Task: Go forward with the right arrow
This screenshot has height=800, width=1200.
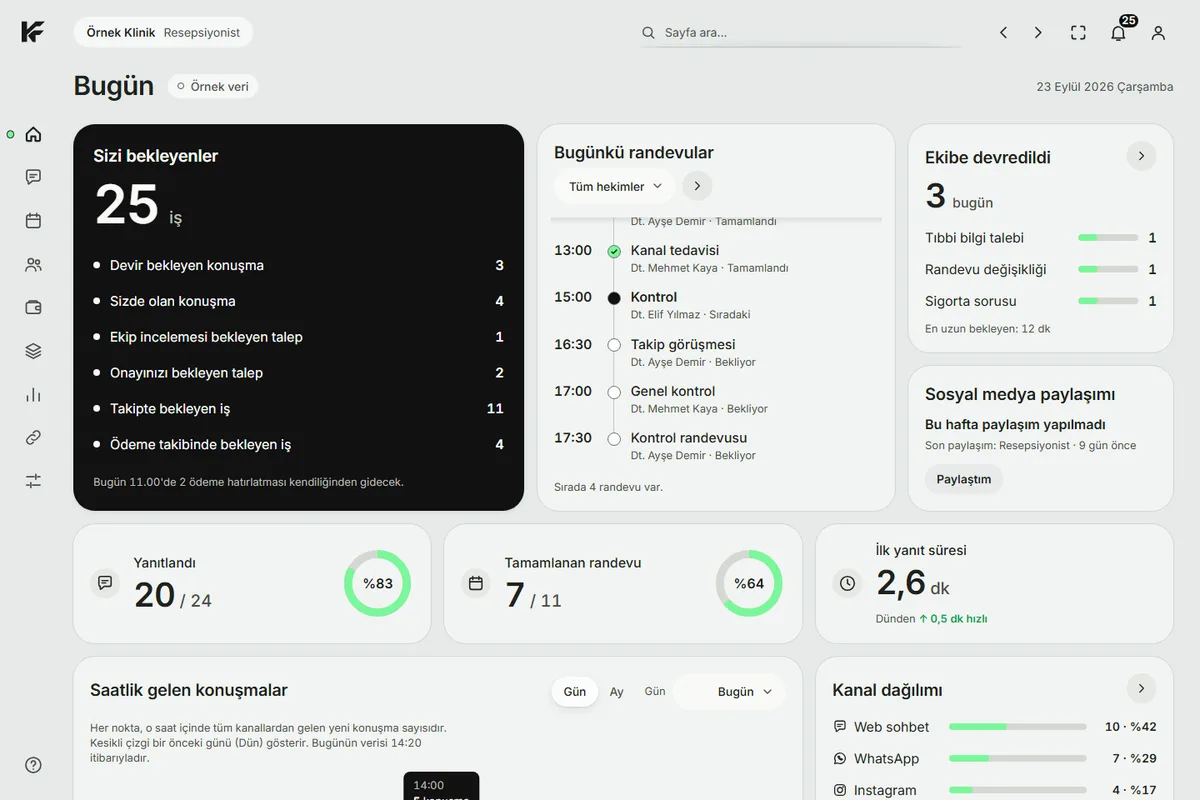Action: [x=1038, y=33]
